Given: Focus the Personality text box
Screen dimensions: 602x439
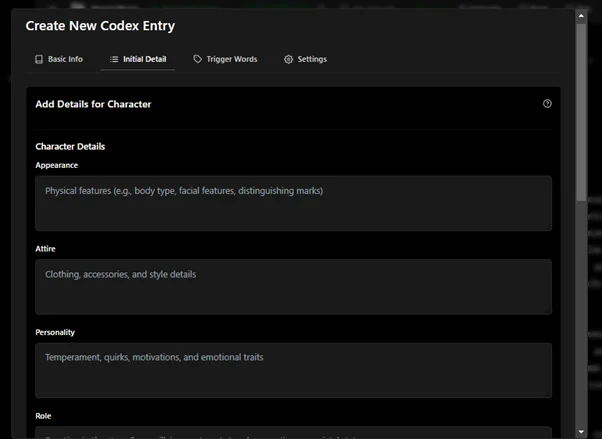Looking at the screenshot, I should click(293, 371).
